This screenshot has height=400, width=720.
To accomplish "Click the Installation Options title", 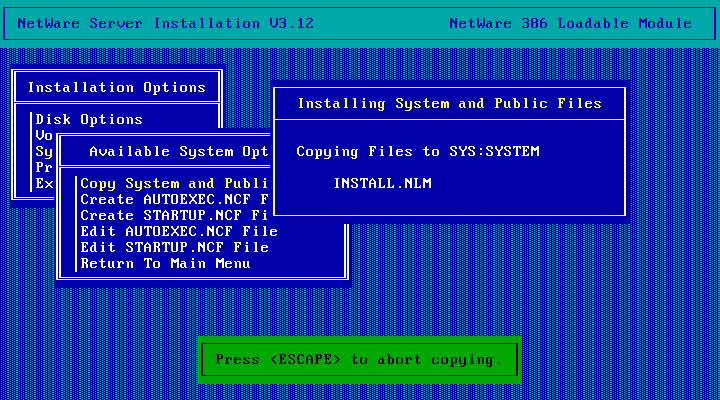I will [117, 87].
